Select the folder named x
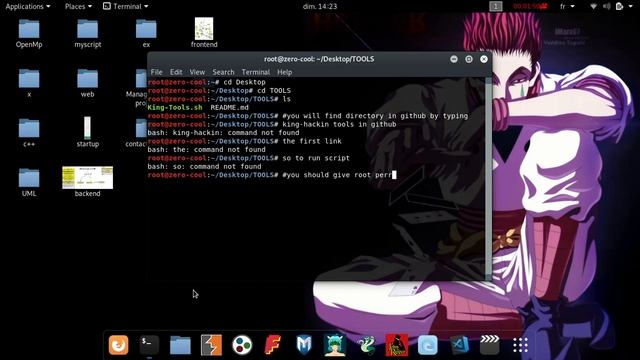The image size is (640, 360). [x=29, y=83]
